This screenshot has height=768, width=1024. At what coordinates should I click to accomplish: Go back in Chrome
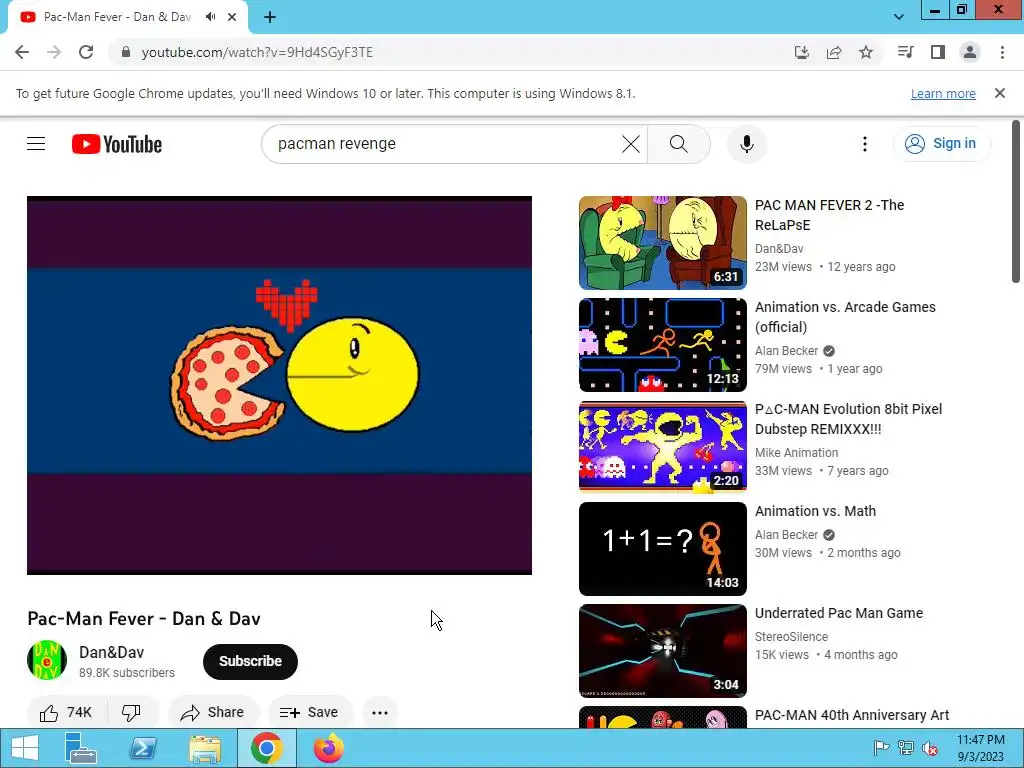click(22, 52)
